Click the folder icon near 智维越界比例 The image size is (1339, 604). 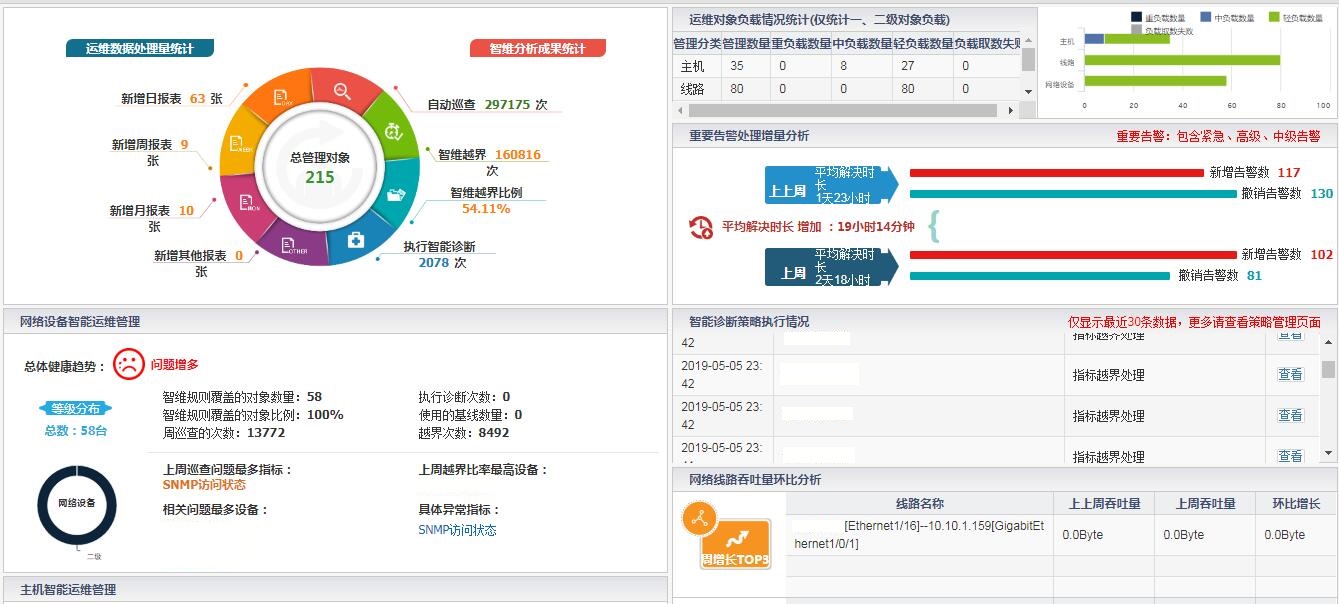[396, 195]
